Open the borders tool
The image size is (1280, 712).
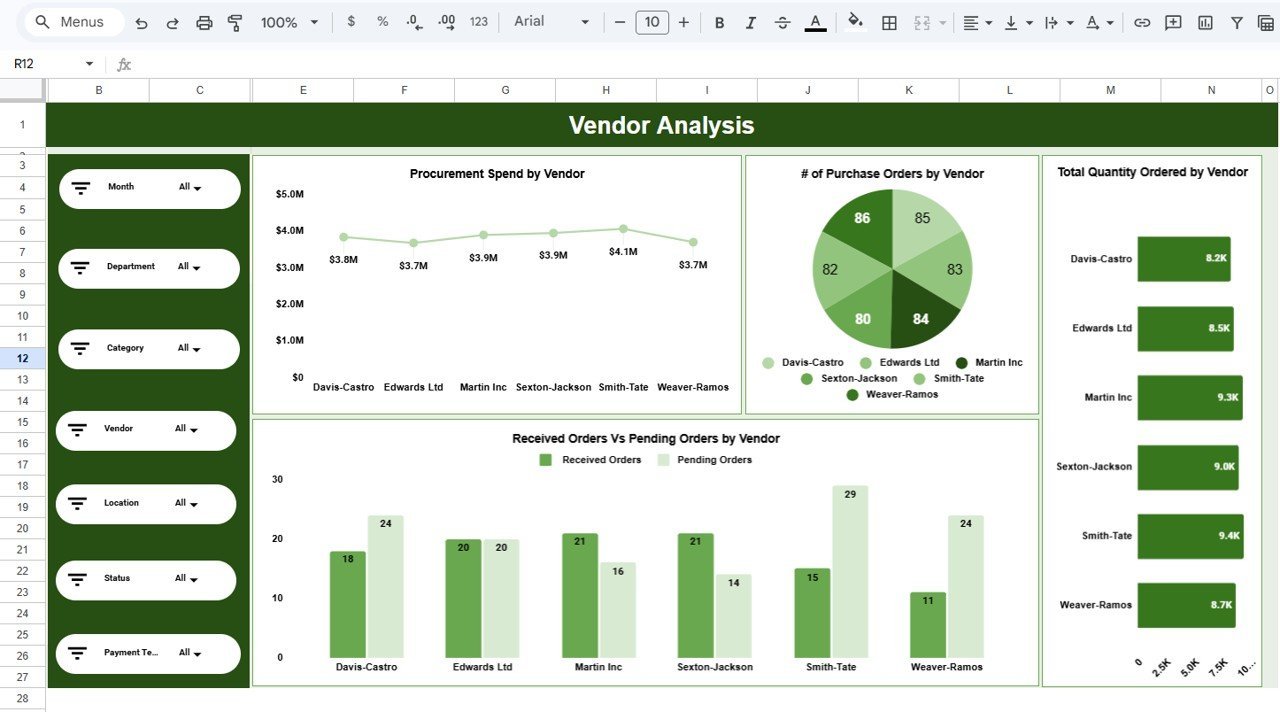(889, 22)
